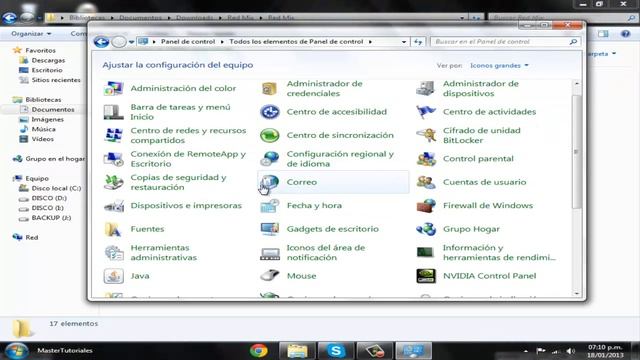Viewport: 640px width, 360px height.
Task: Click 'Todos los elementos de Panel de control' breadcrumb
Action: coord(296,42)
